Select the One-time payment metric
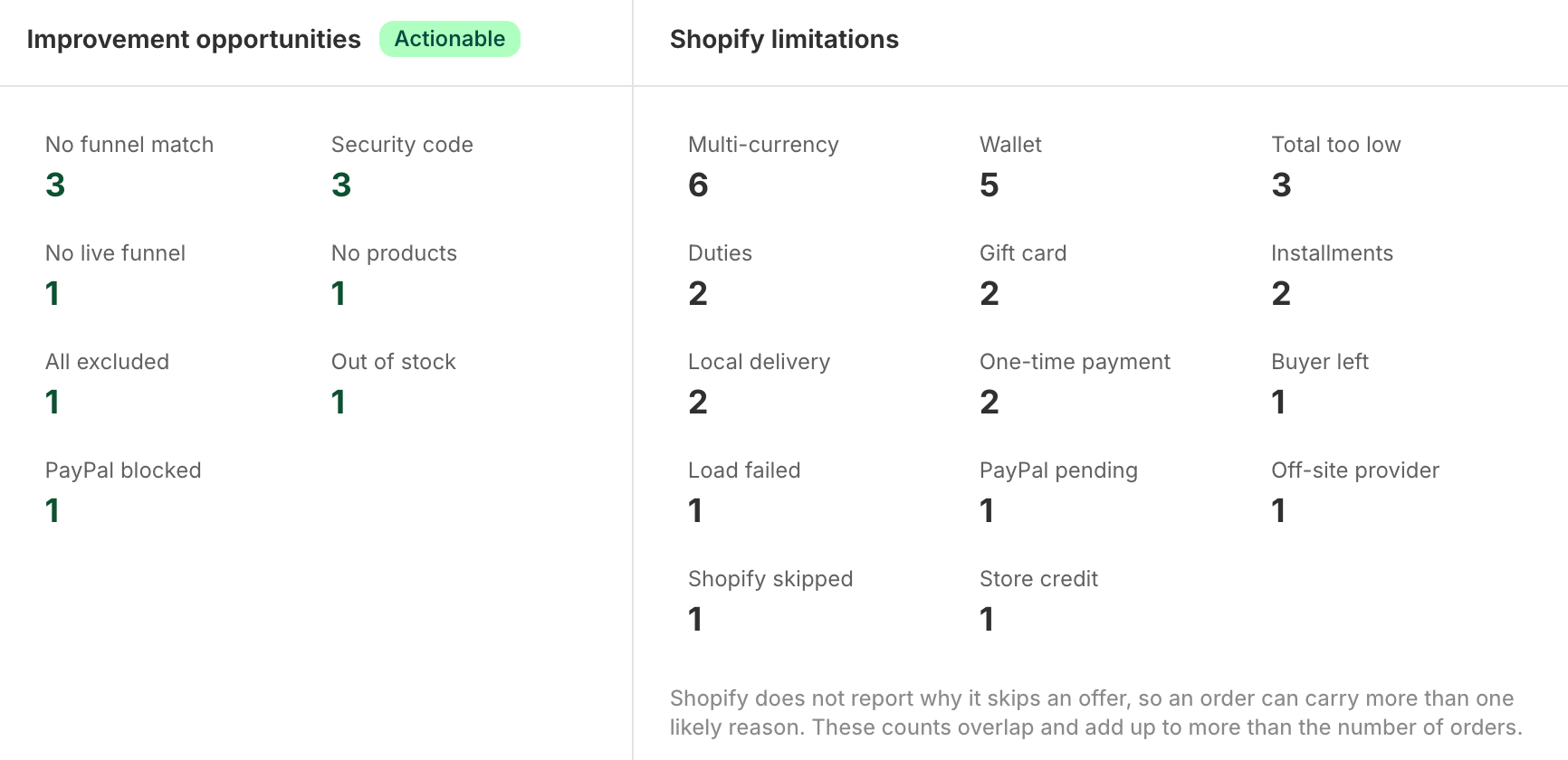 coord(1075,384)
